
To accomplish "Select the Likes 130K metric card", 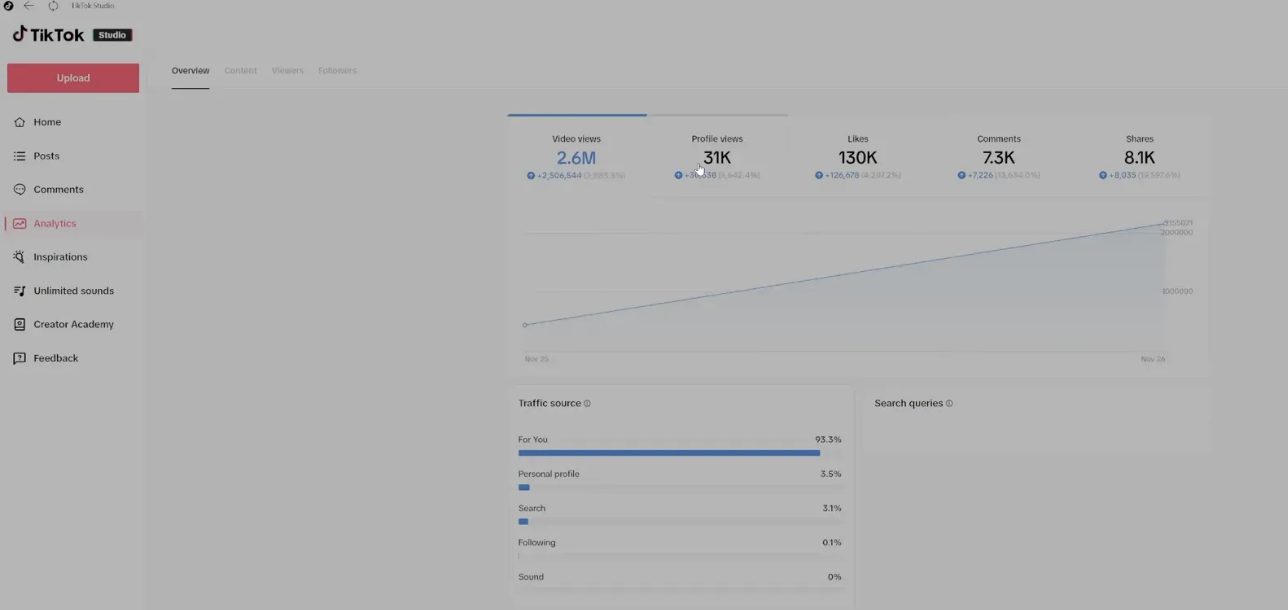I will [x=858, y=157].
